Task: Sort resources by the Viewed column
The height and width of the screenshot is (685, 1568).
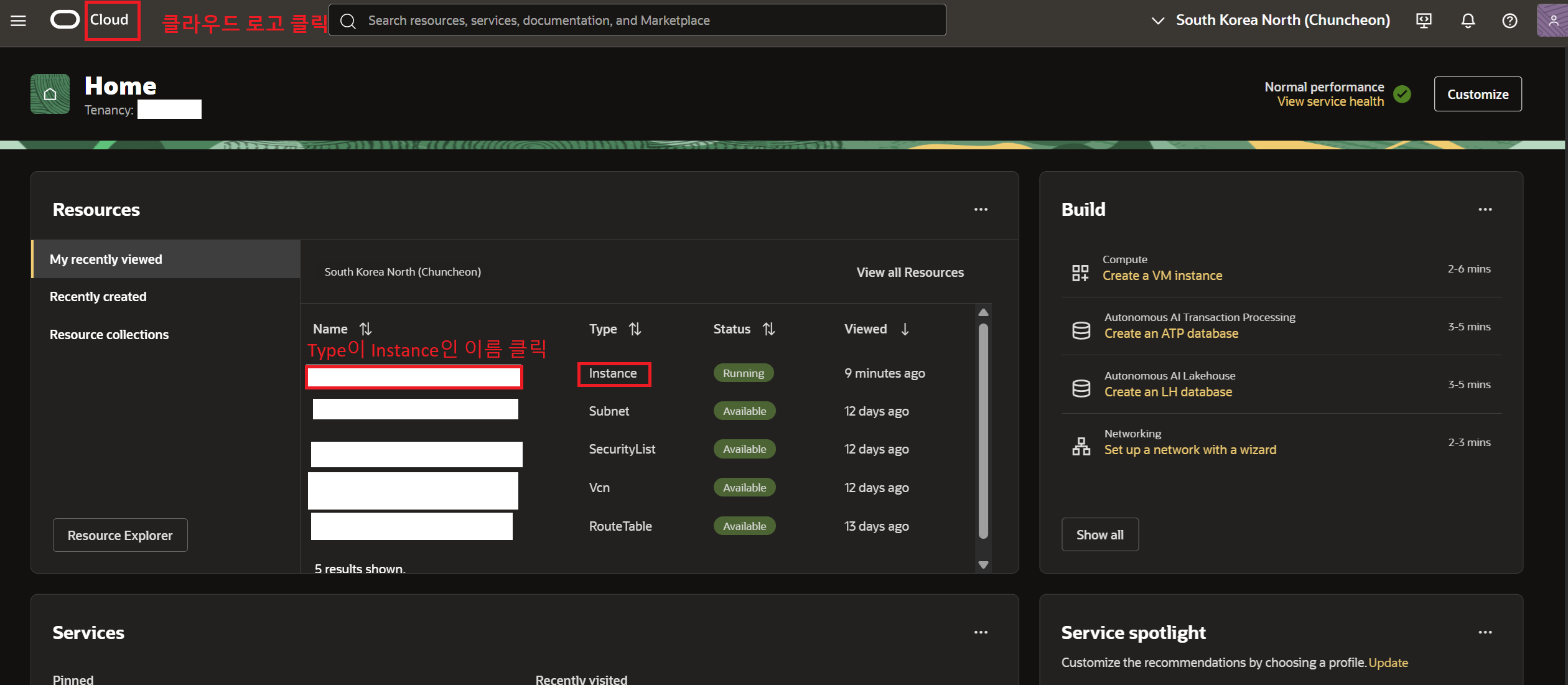Action: pyautogui.click(x=905, y=329)
